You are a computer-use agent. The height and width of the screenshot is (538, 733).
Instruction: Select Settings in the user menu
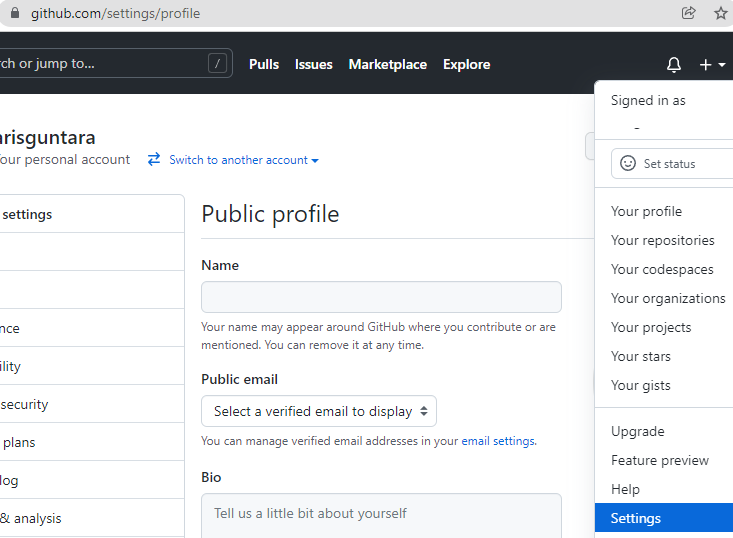pyautogui.click(x=664, y=518)
